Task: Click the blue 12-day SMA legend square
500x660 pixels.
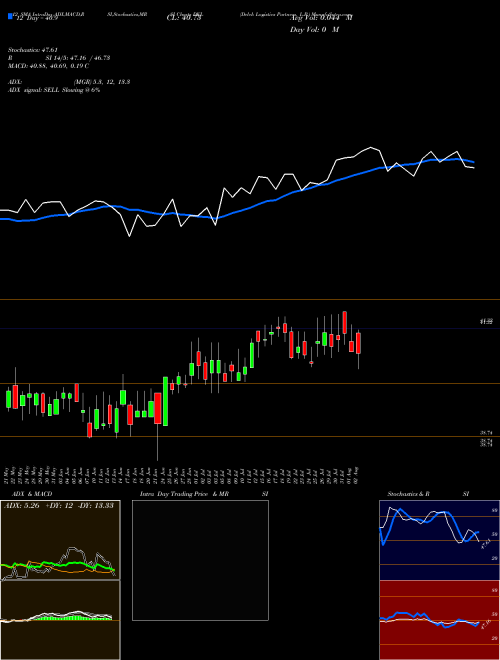Action: 10,16
